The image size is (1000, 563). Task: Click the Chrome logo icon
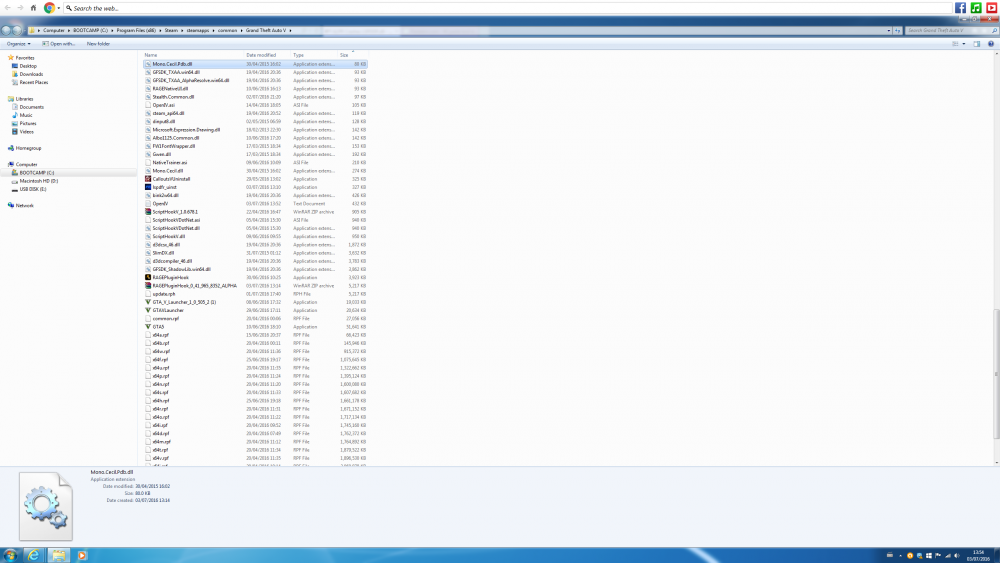49,8
